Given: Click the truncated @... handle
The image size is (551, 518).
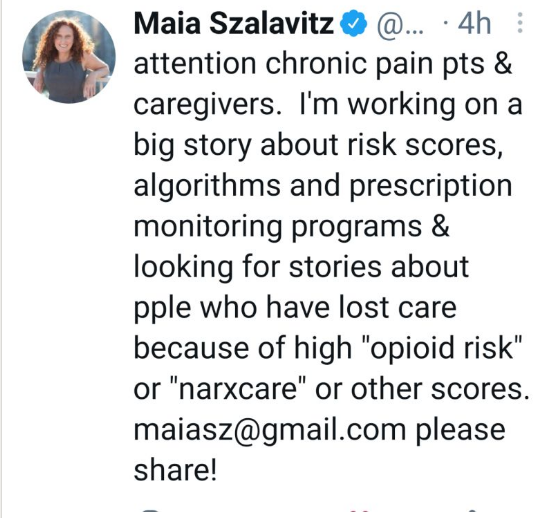Looking at the screenshot, I should click(400, 24).
